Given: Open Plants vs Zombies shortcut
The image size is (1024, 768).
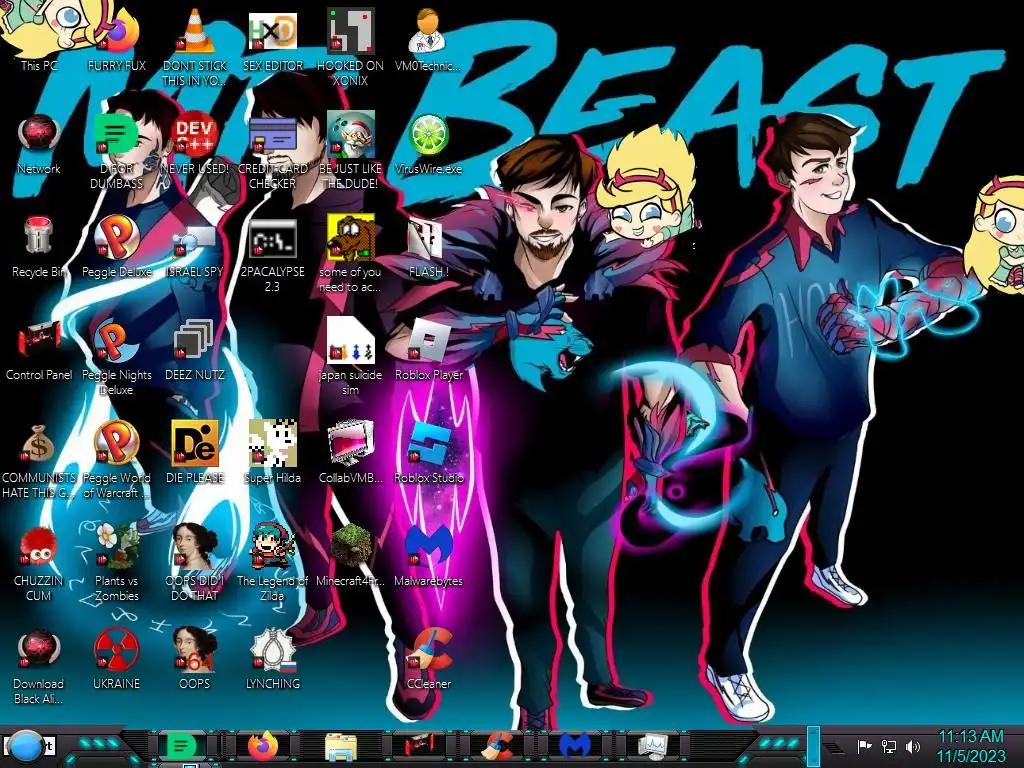Looking at the screenshot, I should point(116,564).
